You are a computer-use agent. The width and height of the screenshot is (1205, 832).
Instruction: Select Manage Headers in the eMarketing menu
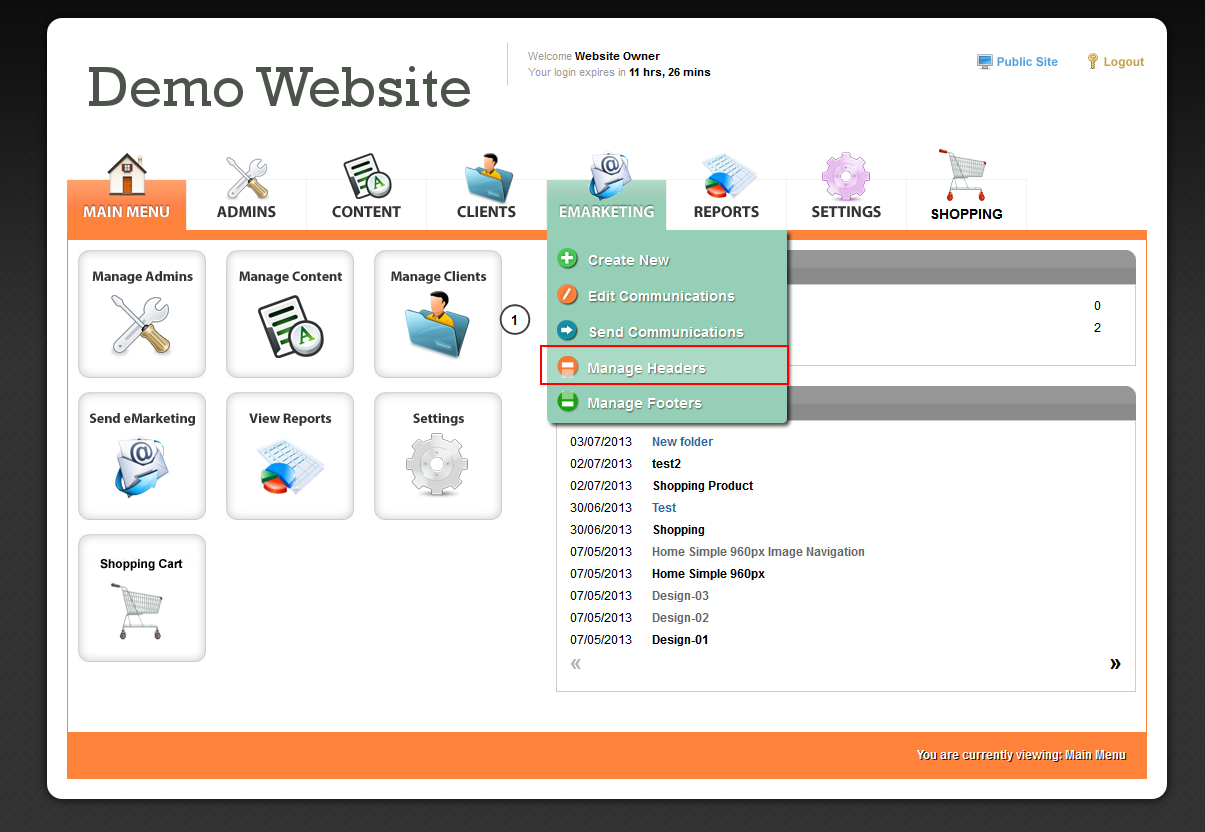(x=646, y=368)
